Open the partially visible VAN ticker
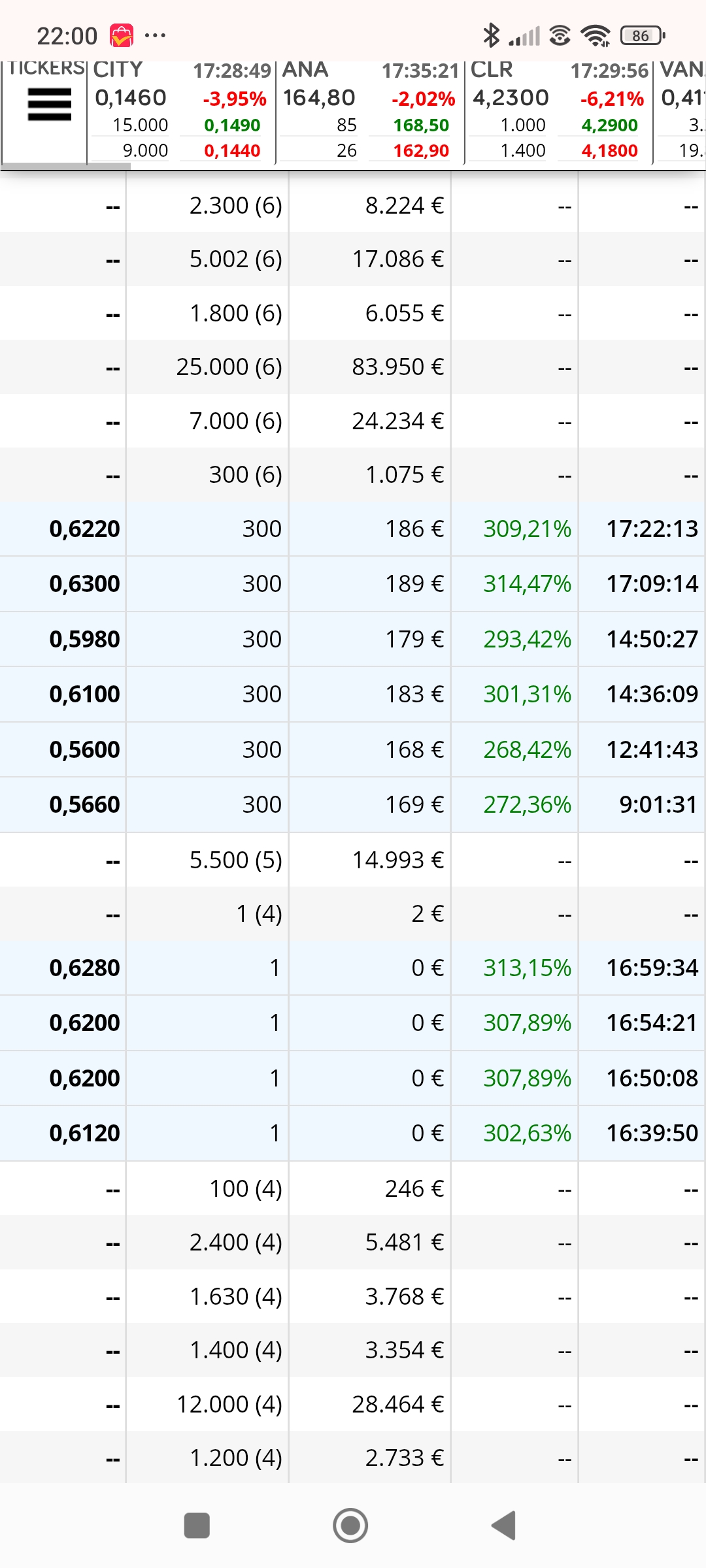 [681, 111]
